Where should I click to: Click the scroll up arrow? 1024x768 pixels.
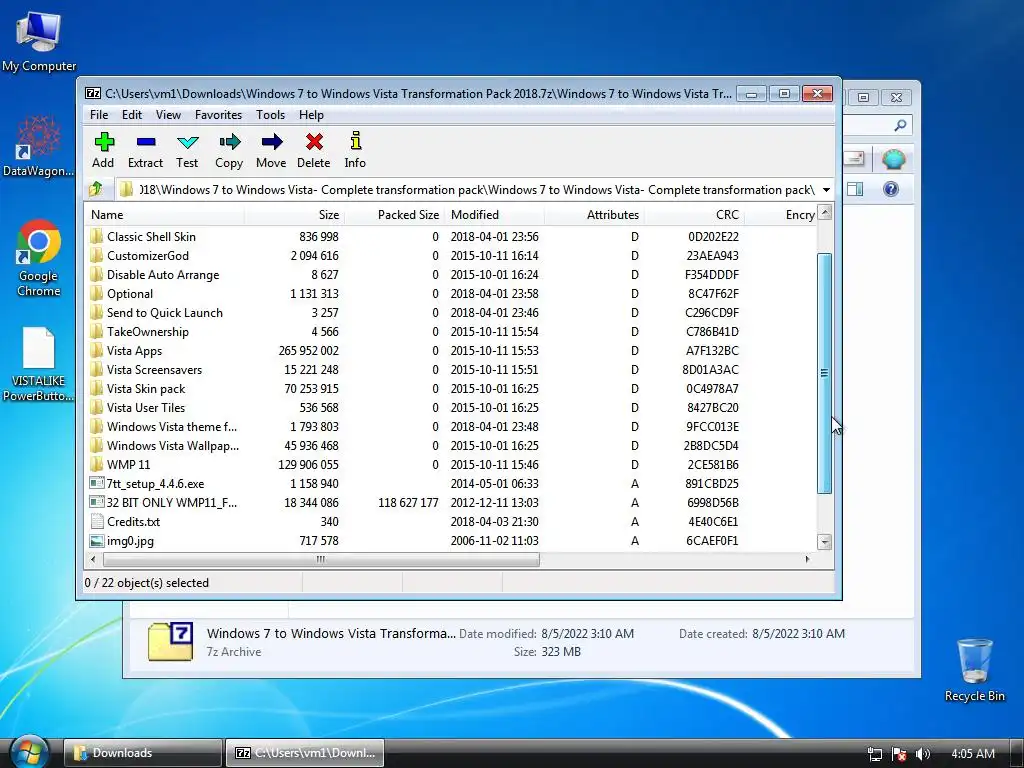click(825, 212)
